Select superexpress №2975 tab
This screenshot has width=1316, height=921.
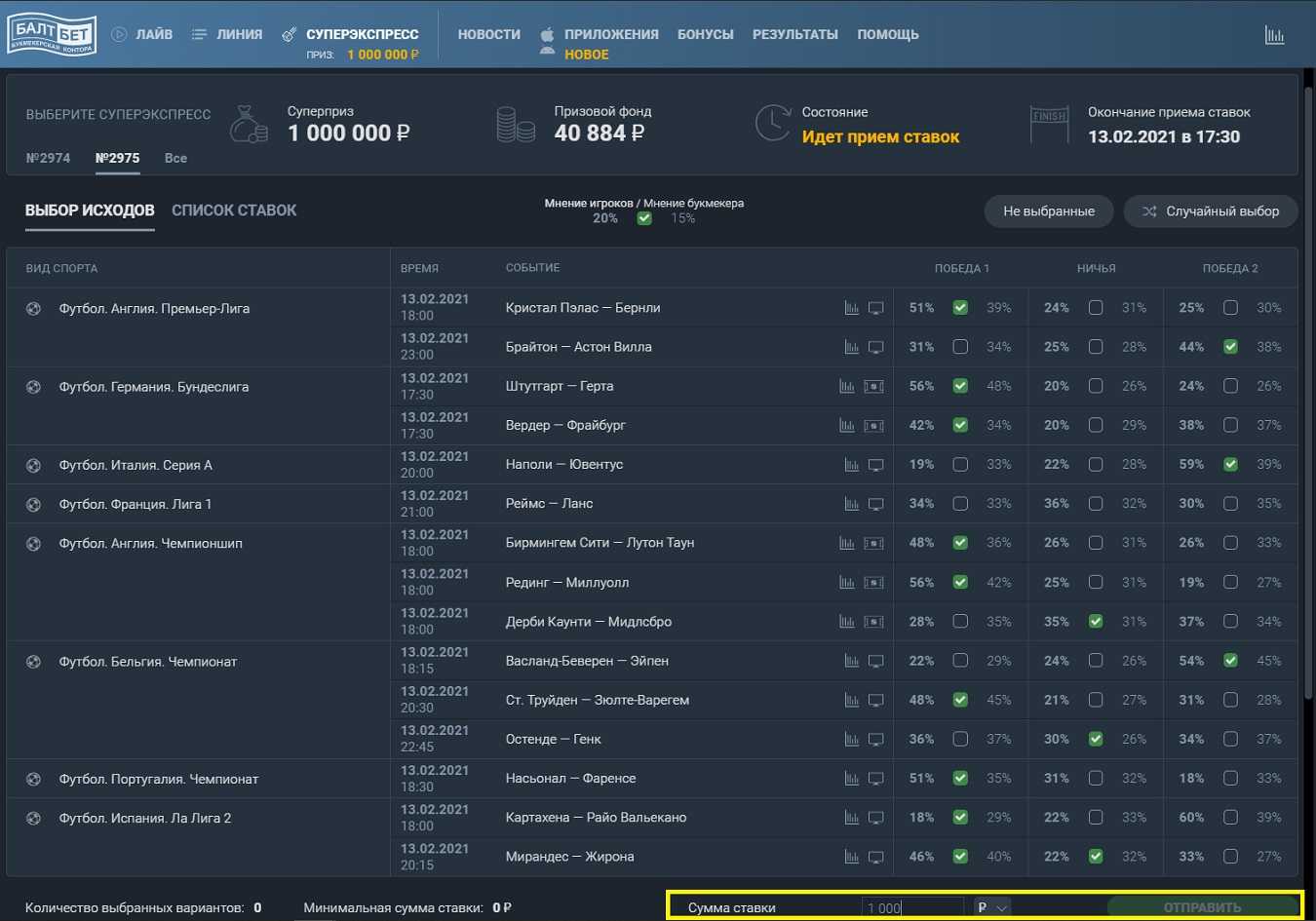pos(117,158)
